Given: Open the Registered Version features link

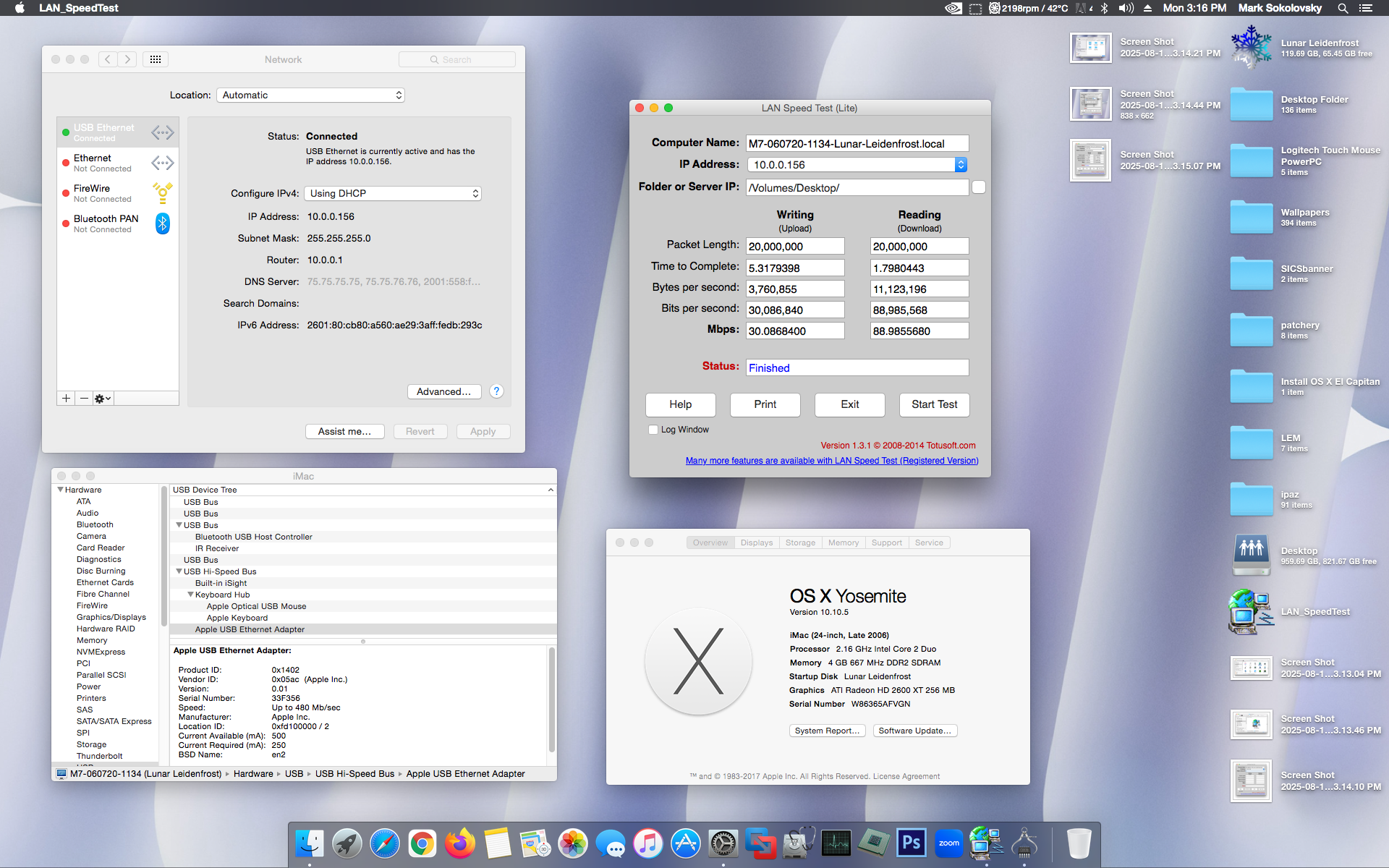Looking at the screenshot, I should [x=832, y=461].
